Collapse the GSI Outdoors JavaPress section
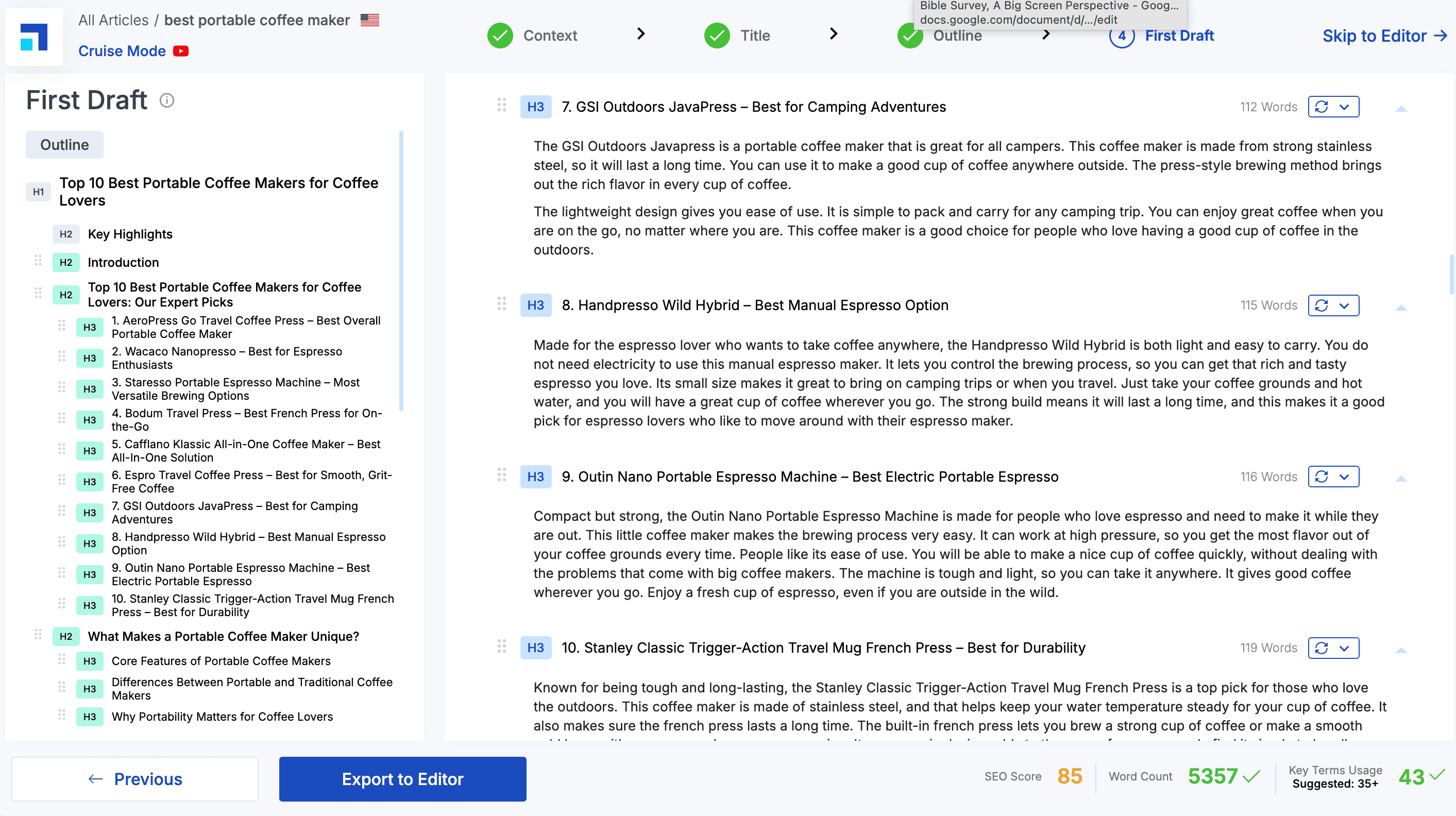Viewport: 1456px width, 816px height. (1400, 109)
